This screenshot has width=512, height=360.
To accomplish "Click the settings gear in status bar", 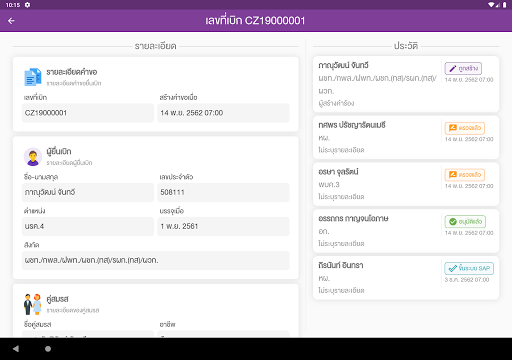I will [x=27, y=5].
